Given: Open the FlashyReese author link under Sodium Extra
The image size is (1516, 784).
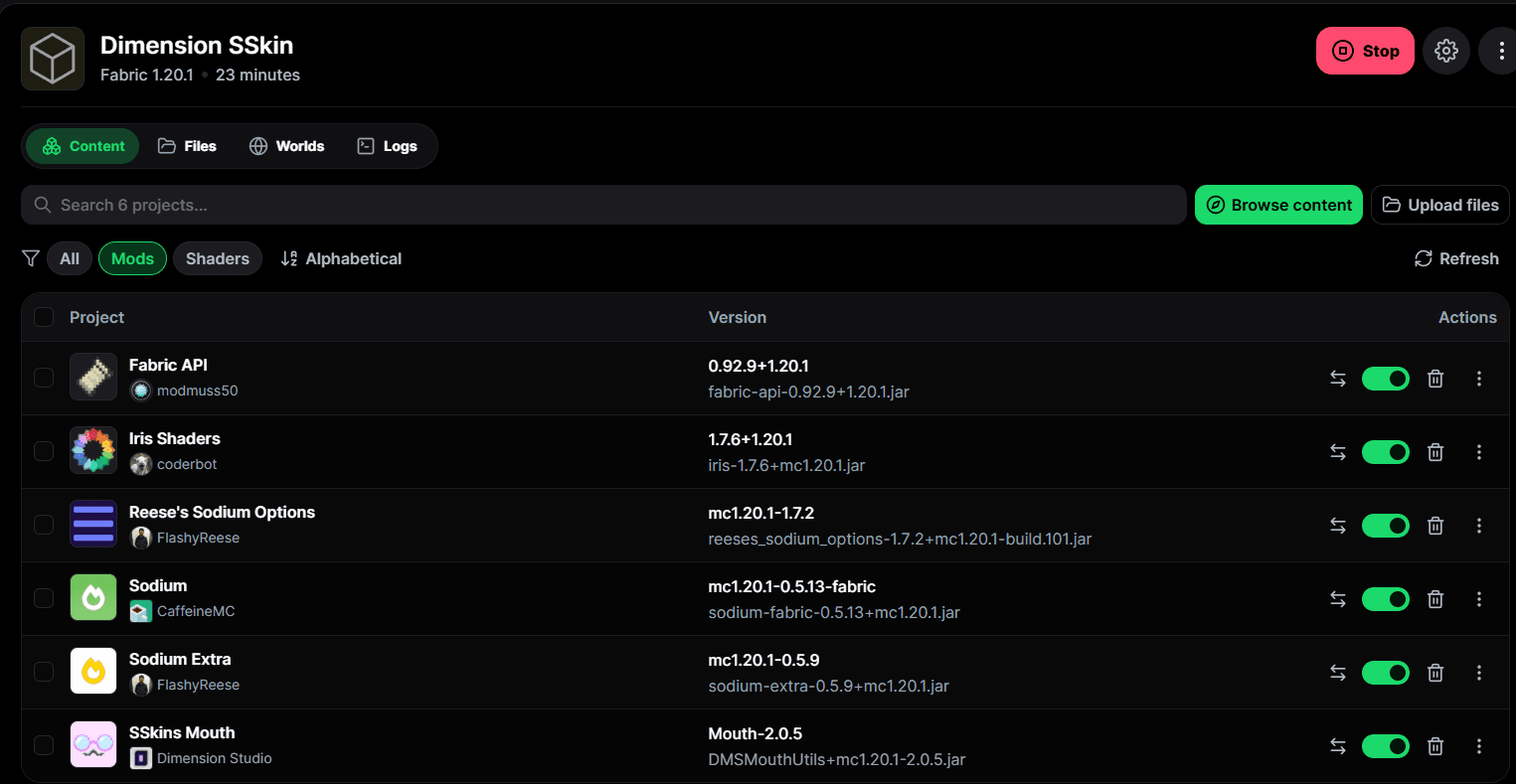Looking at the screenshot, I should (x=198, y=685).
